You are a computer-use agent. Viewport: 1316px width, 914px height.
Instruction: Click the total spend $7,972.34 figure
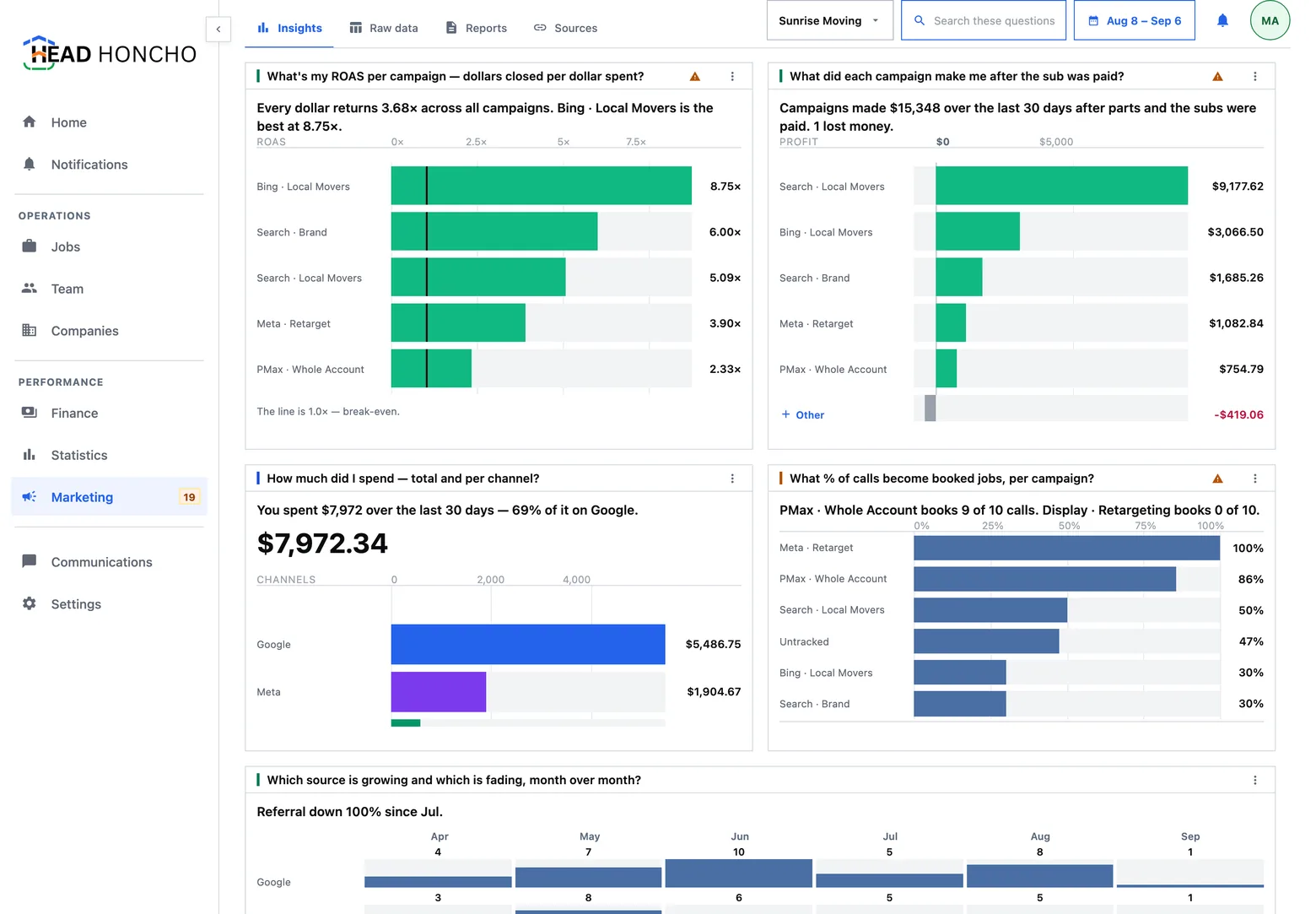pyautogui.click(x=322, y=544)
